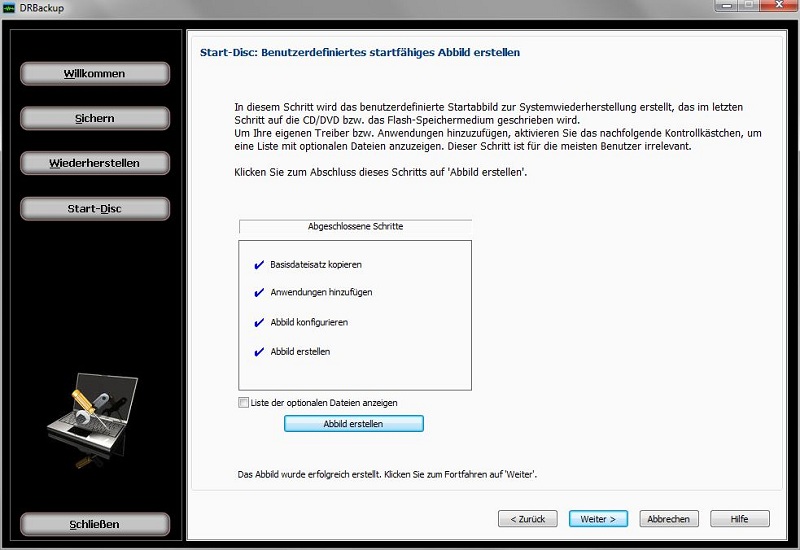This screenshot has height=550, width=800.
Task: Open the Wiederherstellen section
Action: click(x=95, y=163)
